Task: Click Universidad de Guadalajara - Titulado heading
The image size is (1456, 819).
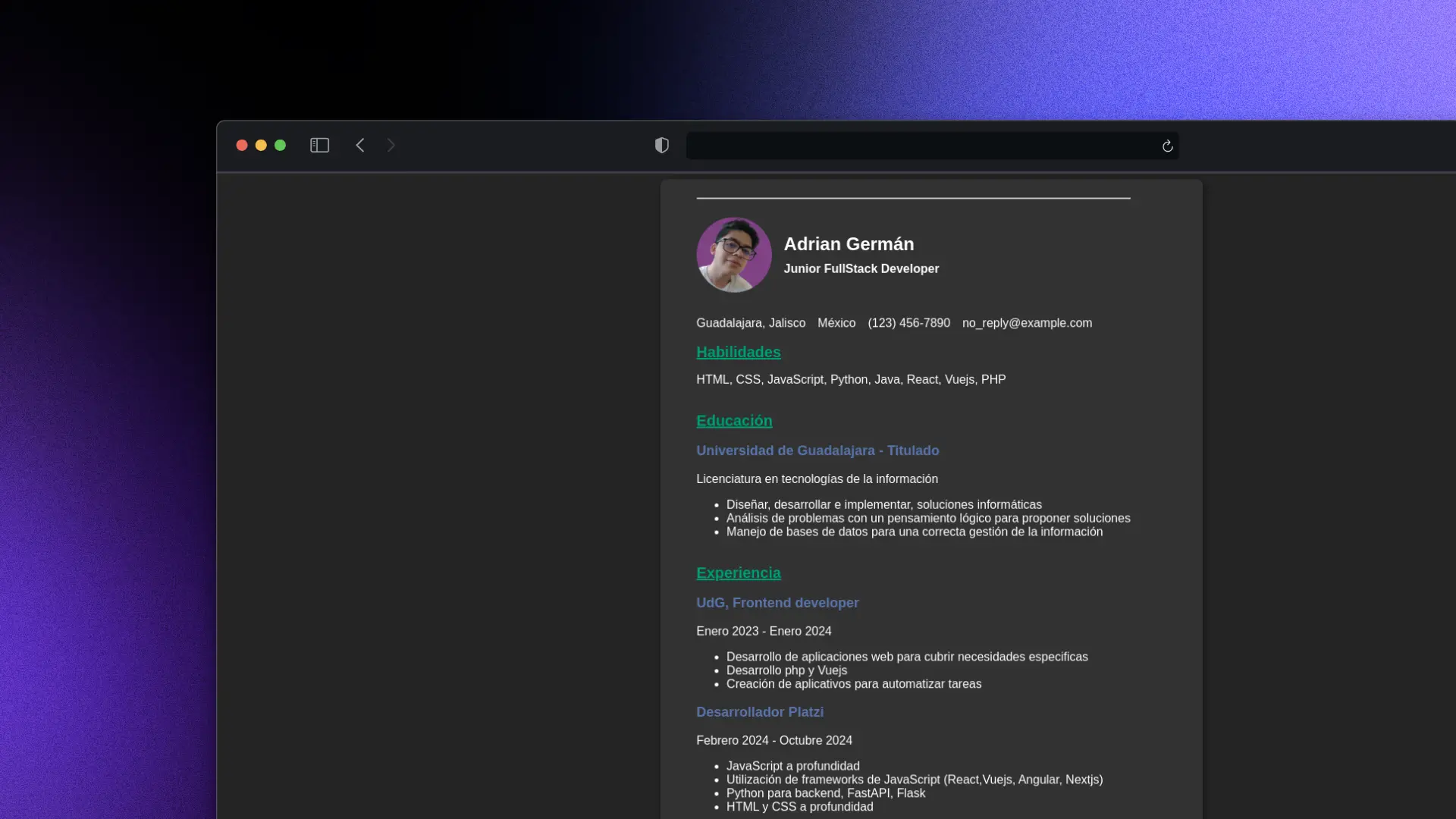Action: pyautogui.click(x=817, y=450)
